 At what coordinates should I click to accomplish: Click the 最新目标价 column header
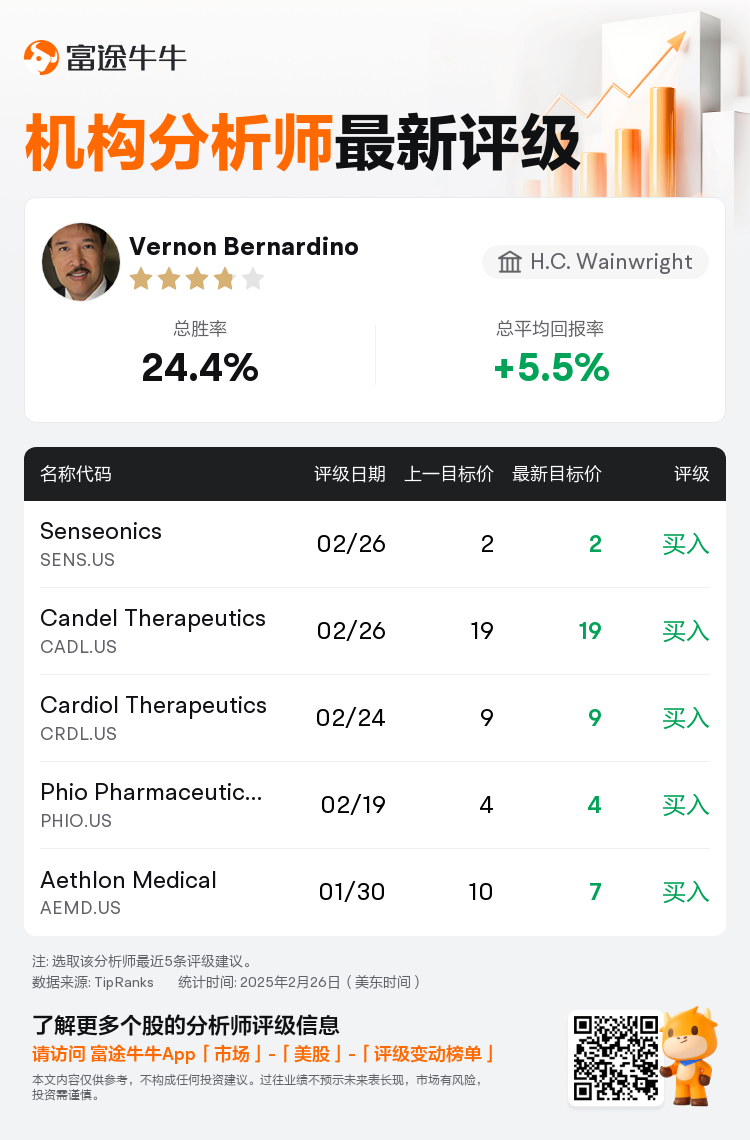tap(557, 474)
